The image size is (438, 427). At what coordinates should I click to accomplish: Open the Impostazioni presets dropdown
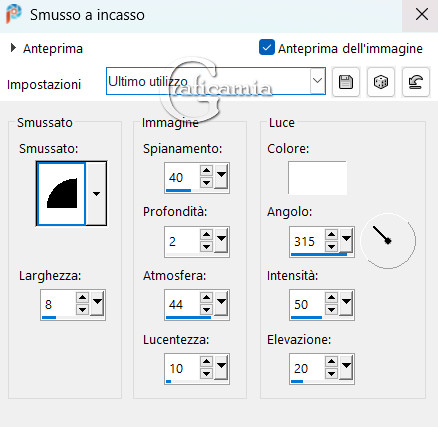(x=317, y=81)
